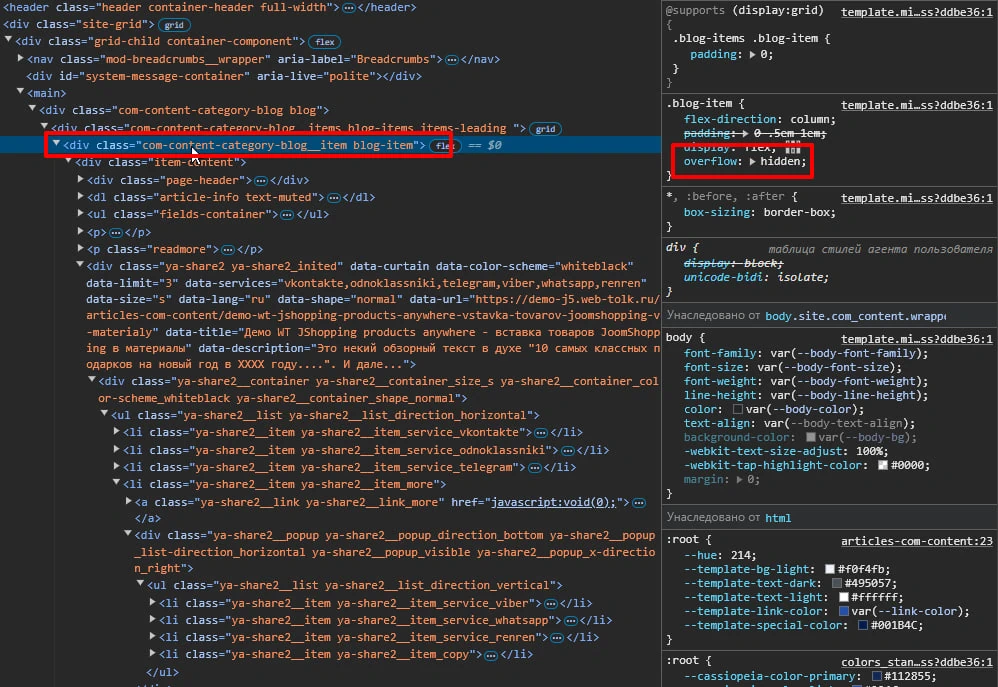Click the articles-com-content:23 source link
The width and height of the screenshot is (998, 687).
(x=916, y=541)
